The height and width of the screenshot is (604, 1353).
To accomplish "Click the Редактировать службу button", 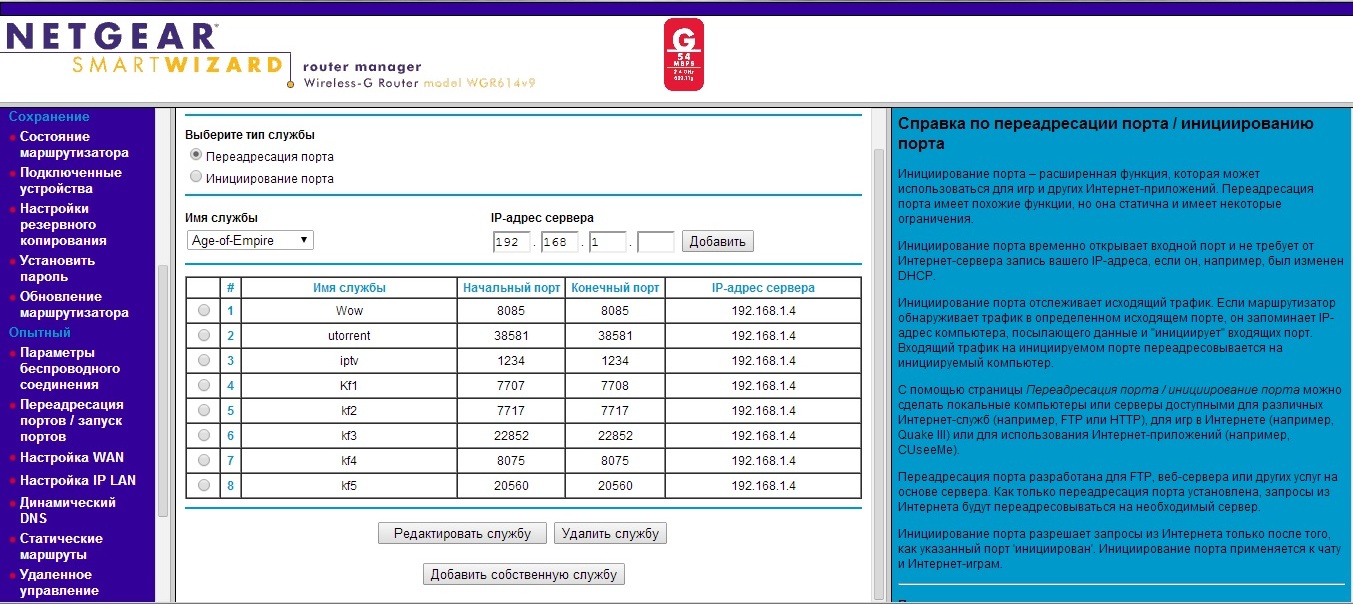I will (462, 533).
